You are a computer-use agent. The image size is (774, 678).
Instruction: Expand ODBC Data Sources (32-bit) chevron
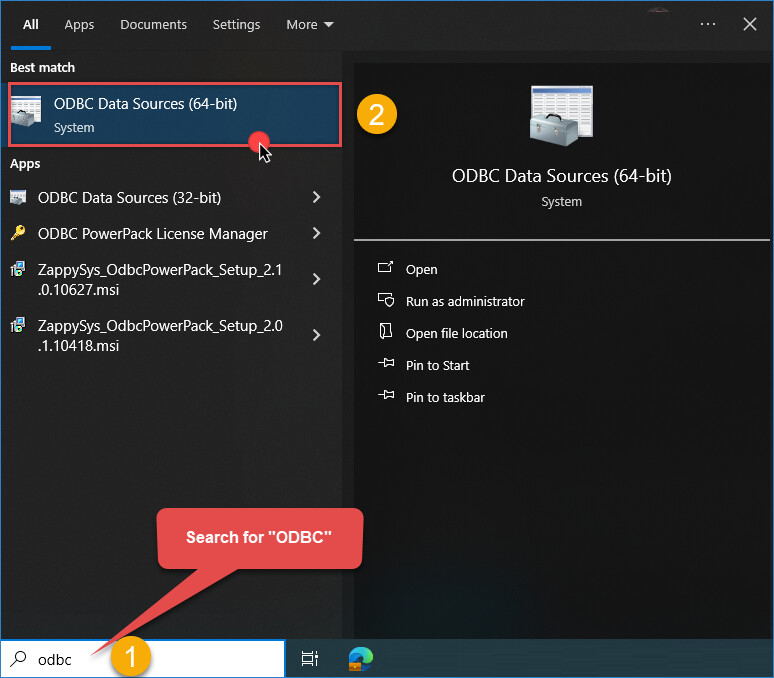coord(316,197)
